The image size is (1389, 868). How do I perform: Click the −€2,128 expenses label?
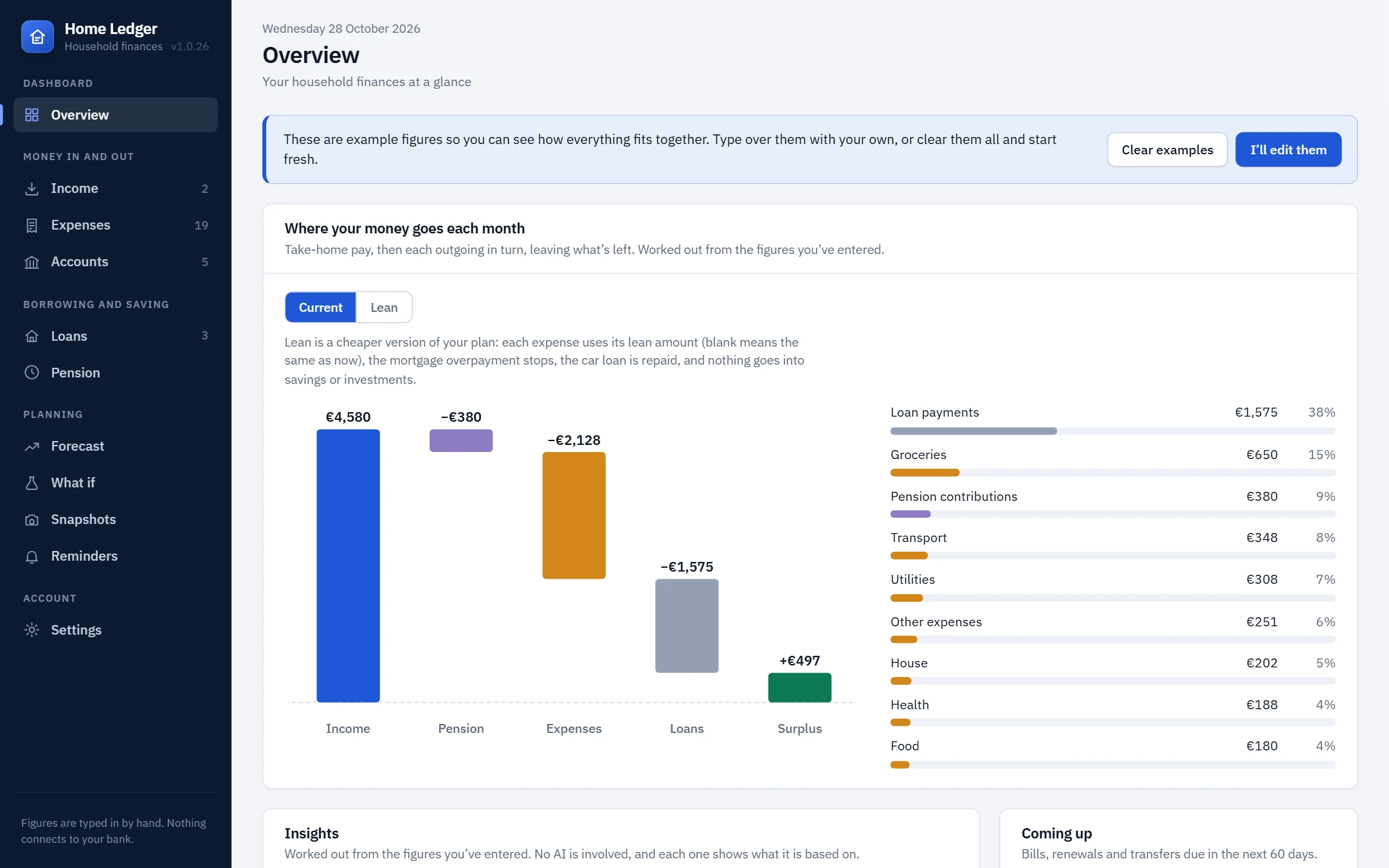[x=574, y=440]
